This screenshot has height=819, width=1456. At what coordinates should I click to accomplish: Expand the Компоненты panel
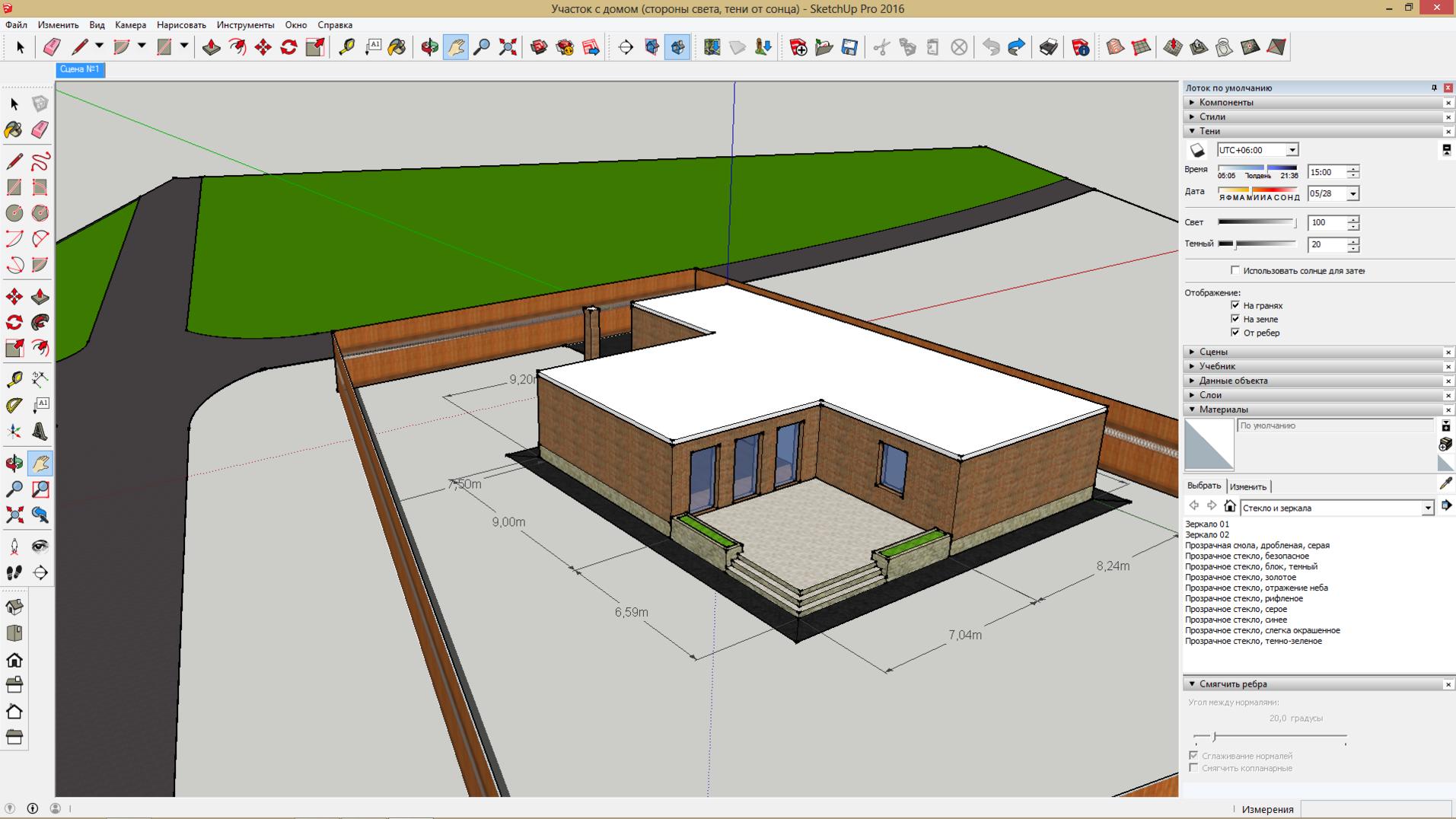click(x=1225, y=102)
